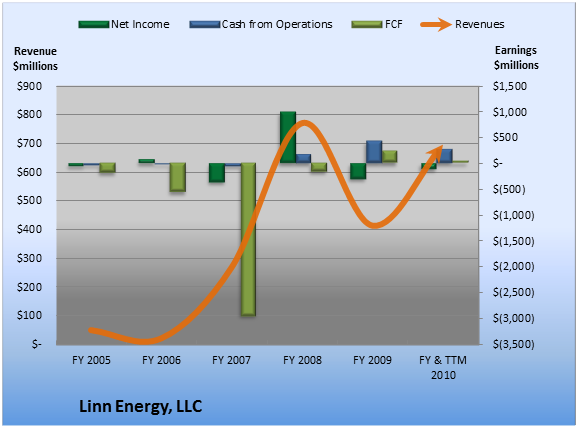Select the FY 2007 x-axis label

click(231, 360)
